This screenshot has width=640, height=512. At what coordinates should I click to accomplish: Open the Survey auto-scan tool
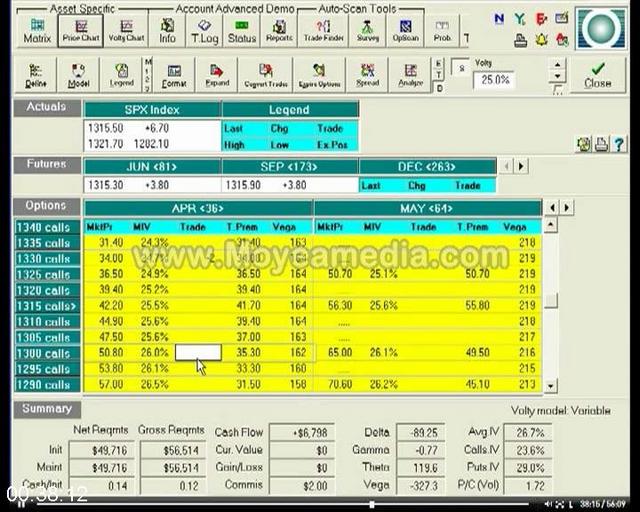pos(367,31)
